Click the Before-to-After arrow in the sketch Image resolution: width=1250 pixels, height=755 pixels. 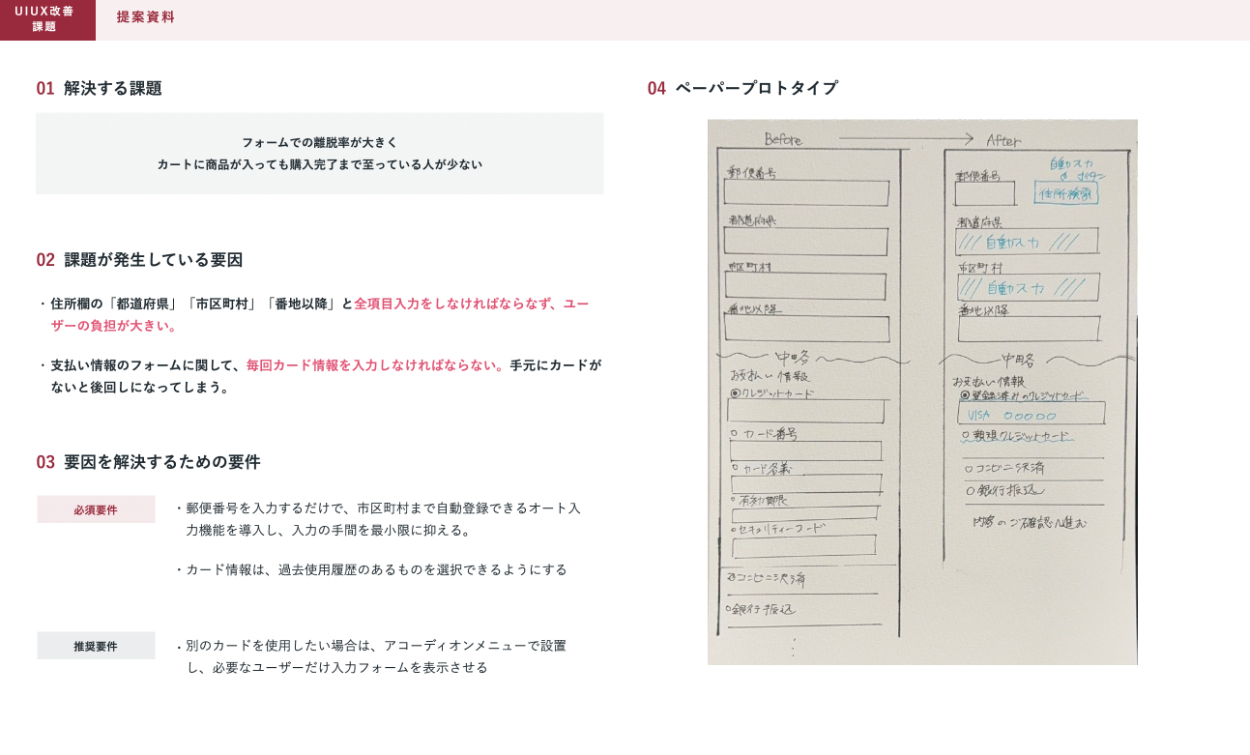[x=905, y=139]
